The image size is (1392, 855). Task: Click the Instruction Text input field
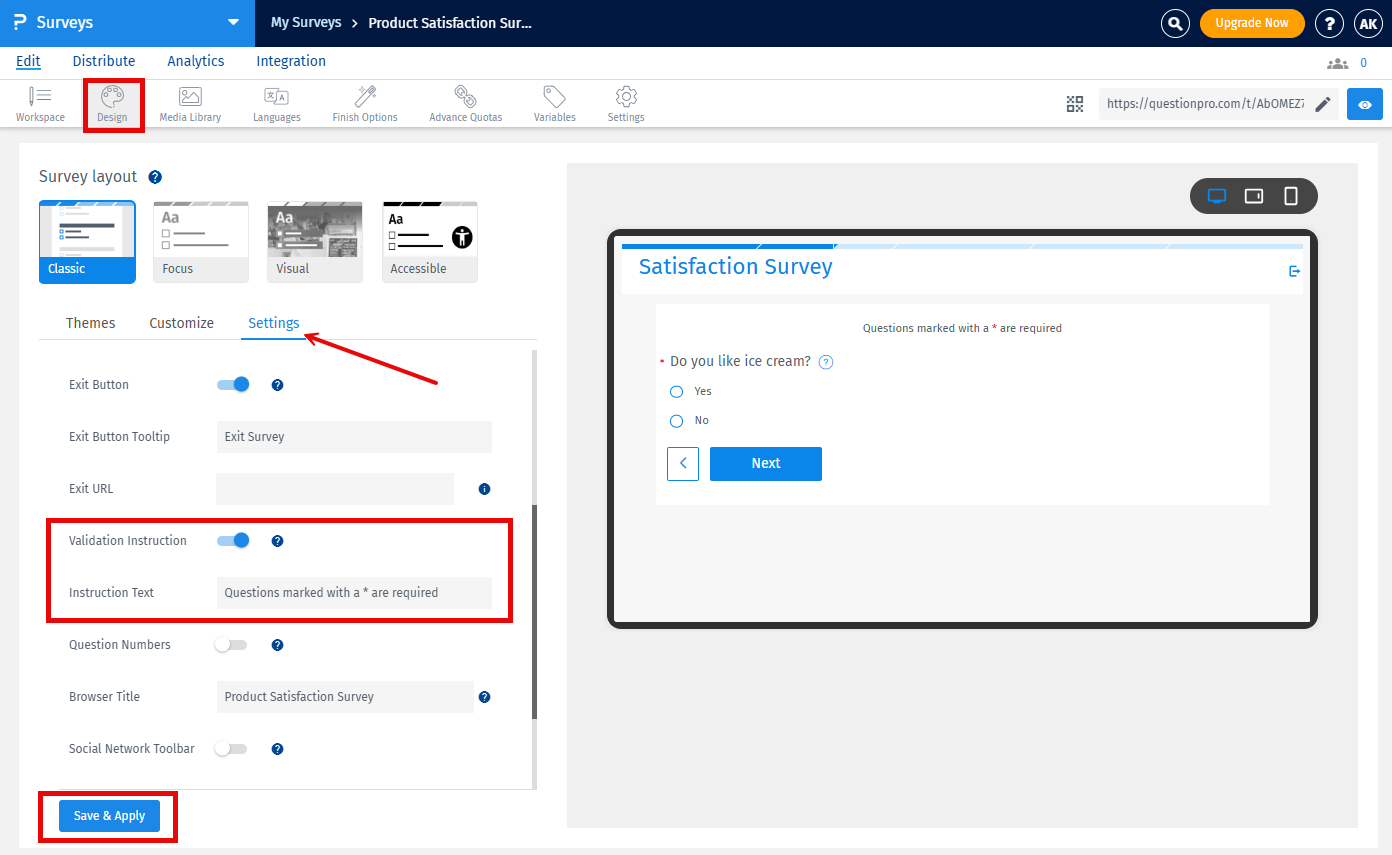pyautogui.click(x=354, y=592)
